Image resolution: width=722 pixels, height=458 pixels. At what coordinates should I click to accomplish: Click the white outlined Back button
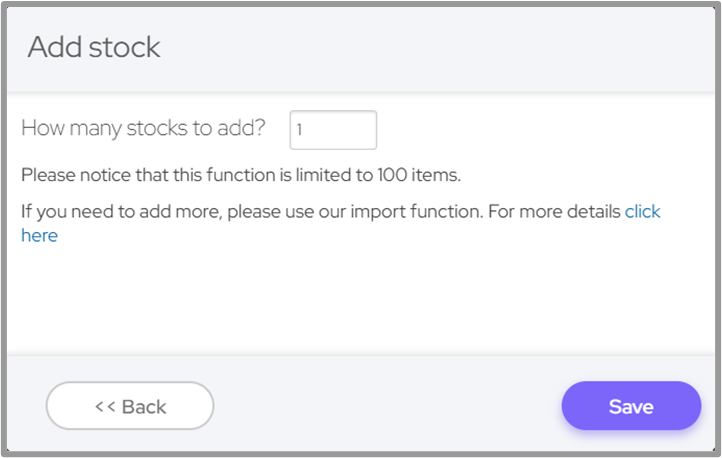point(130,406)
